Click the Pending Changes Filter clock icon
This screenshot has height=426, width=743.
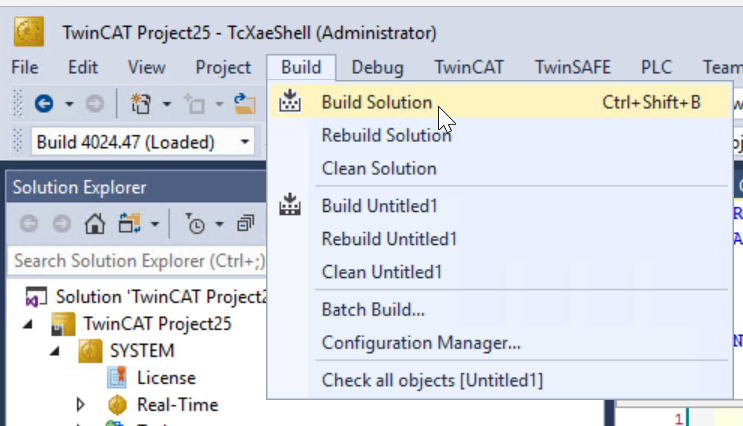(x=195, y=224)
